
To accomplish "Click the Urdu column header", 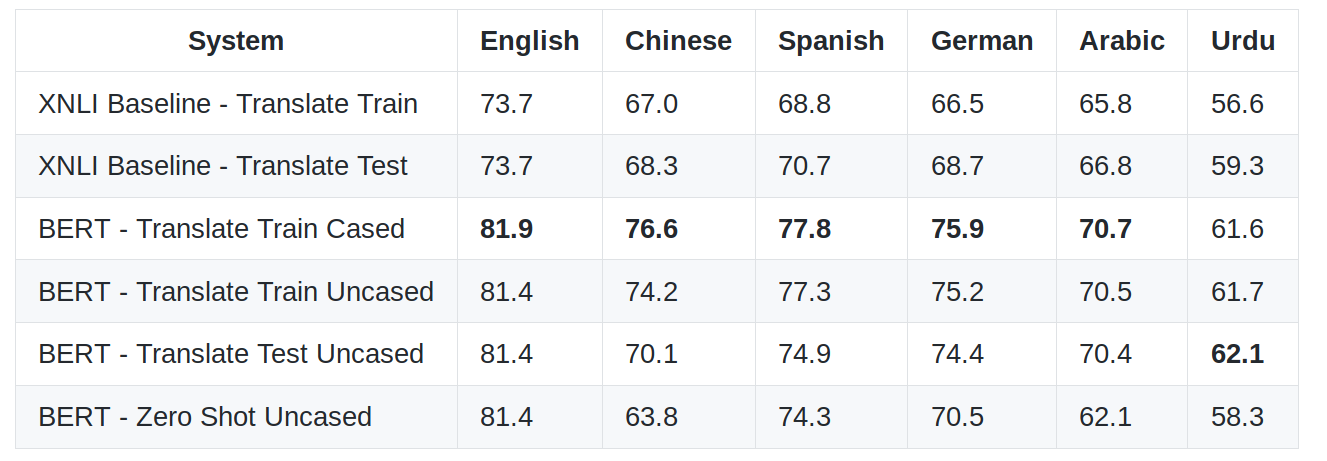I will [1243, 41].
